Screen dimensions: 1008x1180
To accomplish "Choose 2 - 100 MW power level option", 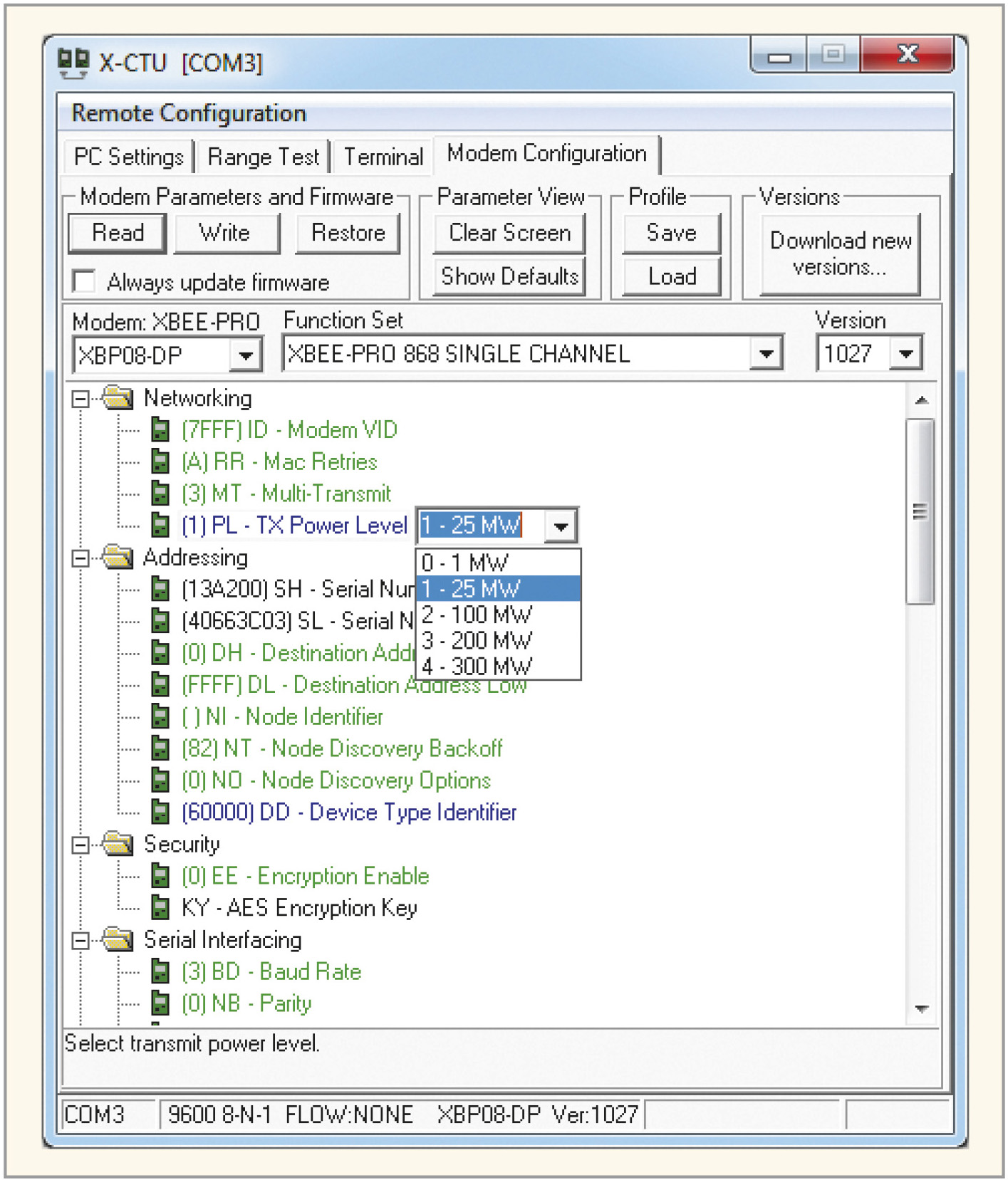I will pyautogui.click(x=498, y=614).
